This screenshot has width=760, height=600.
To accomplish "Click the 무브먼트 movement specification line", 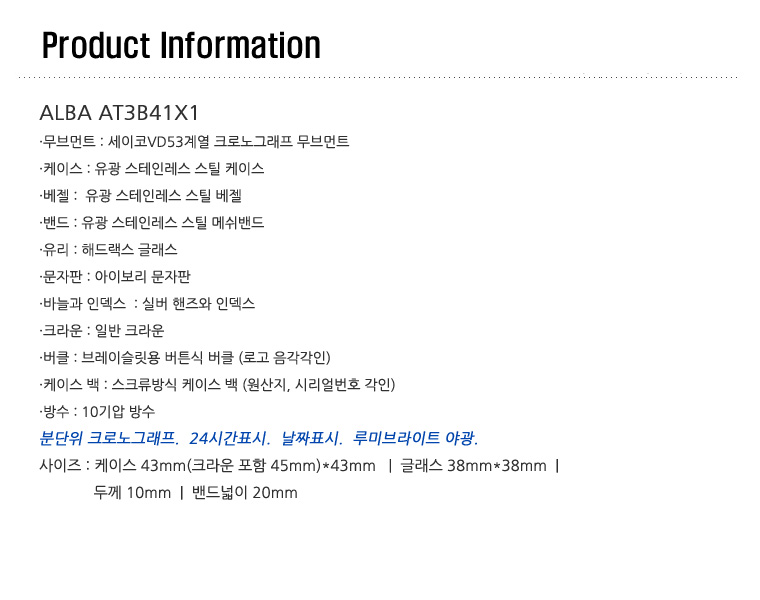I will pos(194,142).
